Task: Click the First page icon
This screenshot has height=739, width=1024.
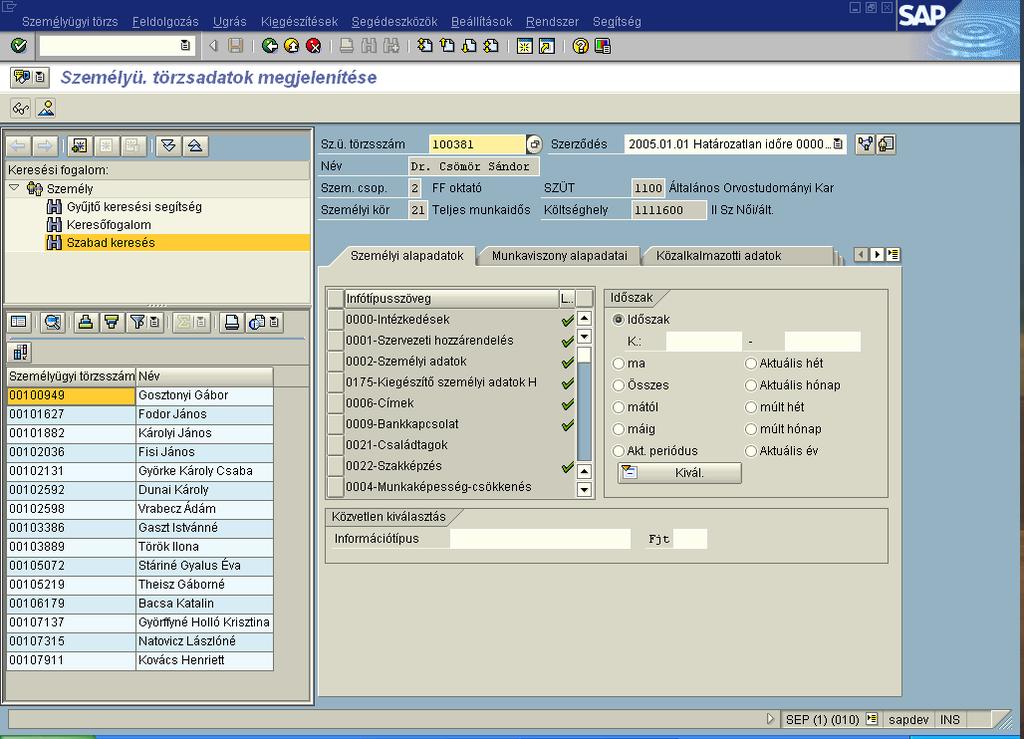Action: [424, 46]
